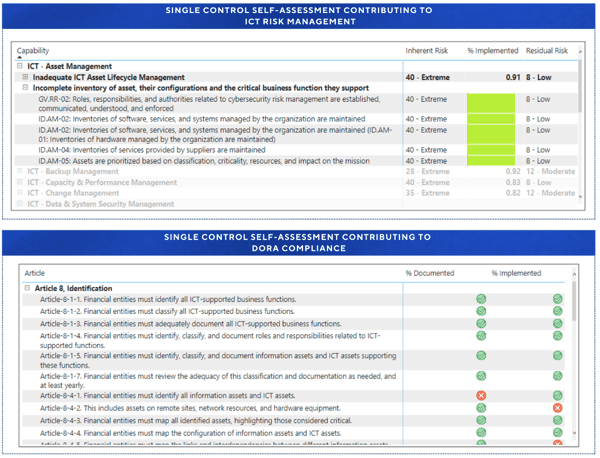Select Article-8-4-4 map the configuration row

tap(293, 433)
